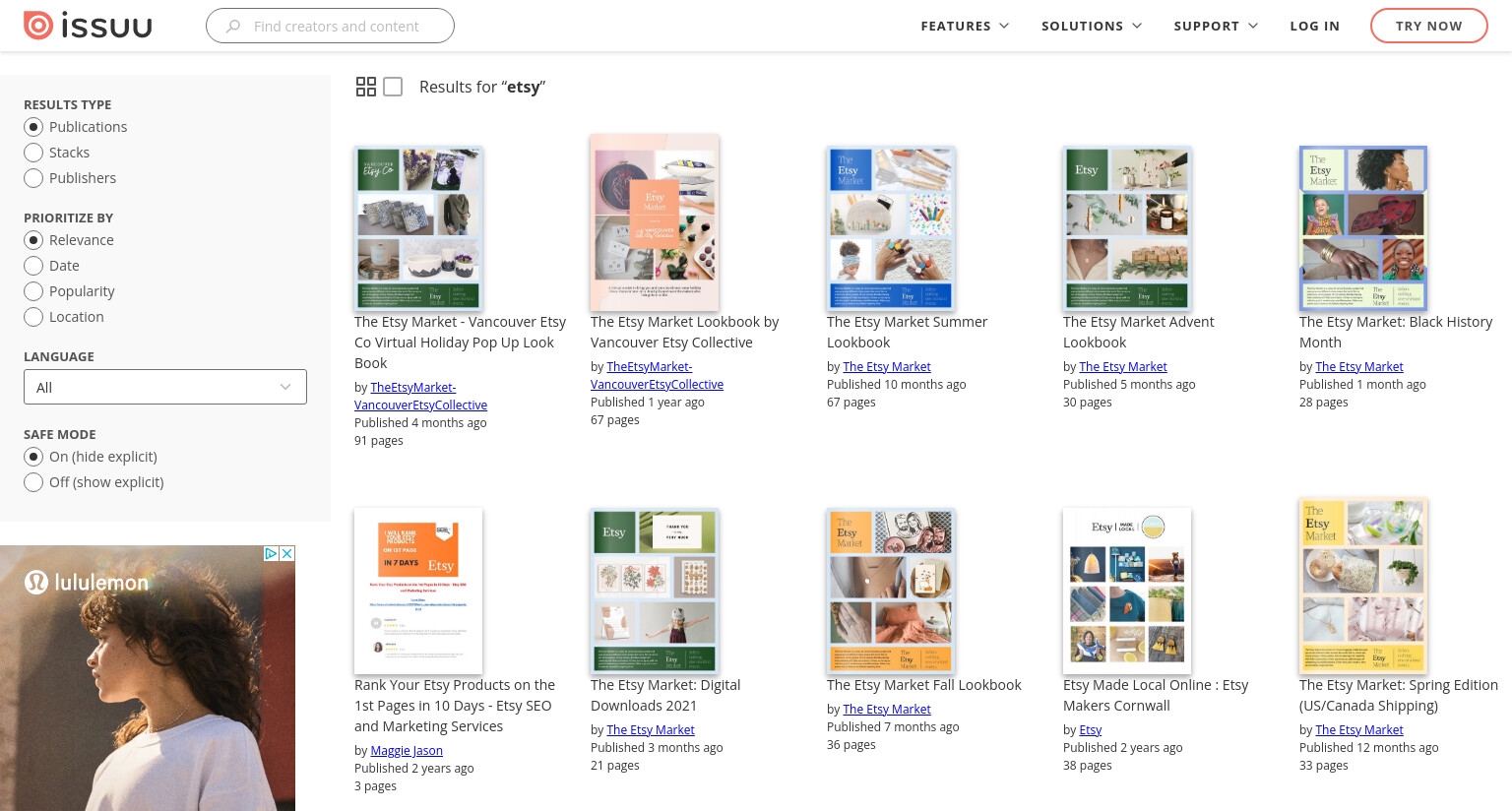Viewport: 1512px width, 811px height.
Task: Open the Etsy Market Fall Lookbook thumbnail
Action: tap(891, 591)
